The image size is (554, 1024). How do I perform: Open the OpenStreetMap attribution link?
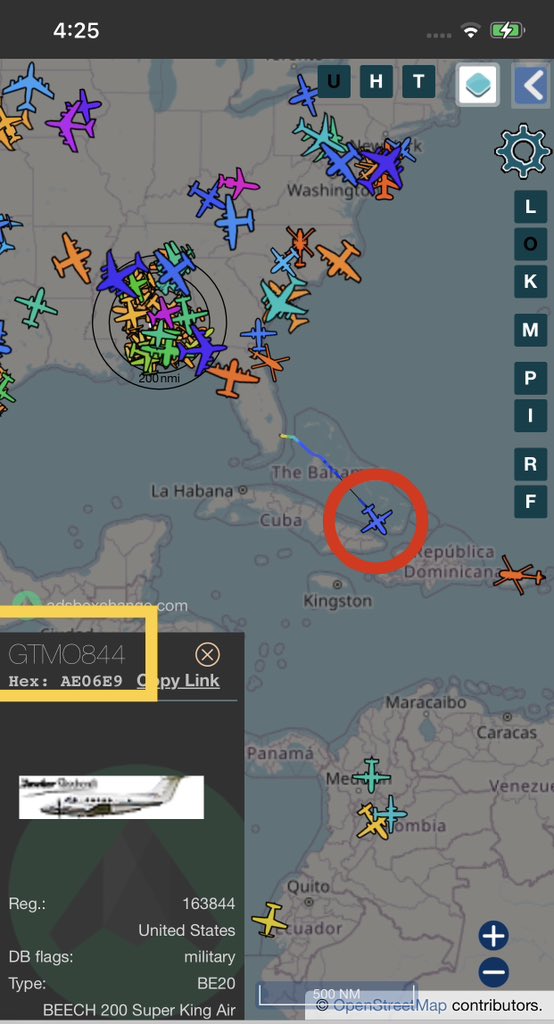pos(389,1004)
